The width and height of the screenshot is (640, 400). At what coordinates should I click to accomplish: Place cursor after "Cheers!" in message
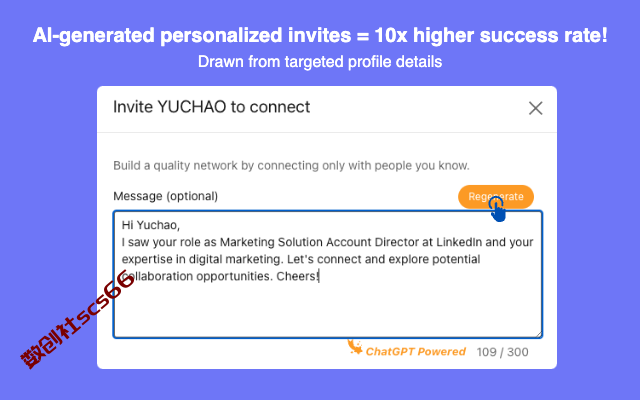pos(319,276)
